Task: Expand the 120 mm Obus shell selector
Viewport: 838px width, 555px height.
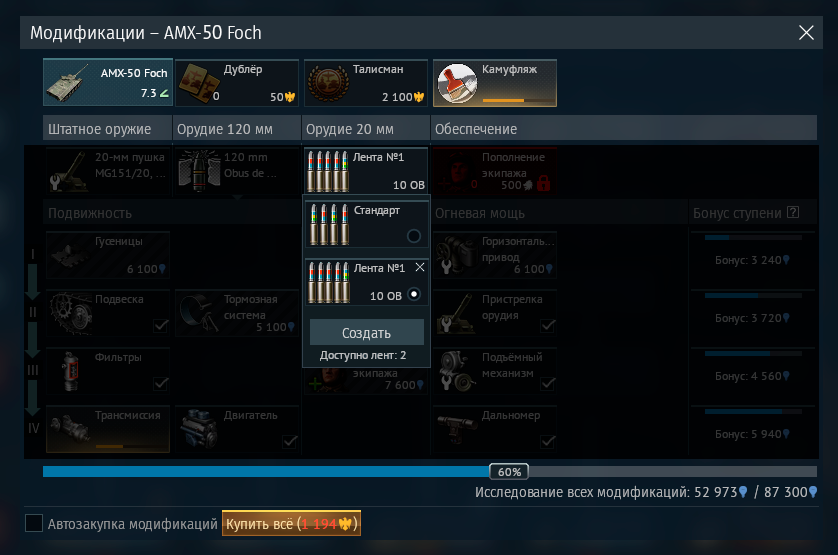Action: 237,171
